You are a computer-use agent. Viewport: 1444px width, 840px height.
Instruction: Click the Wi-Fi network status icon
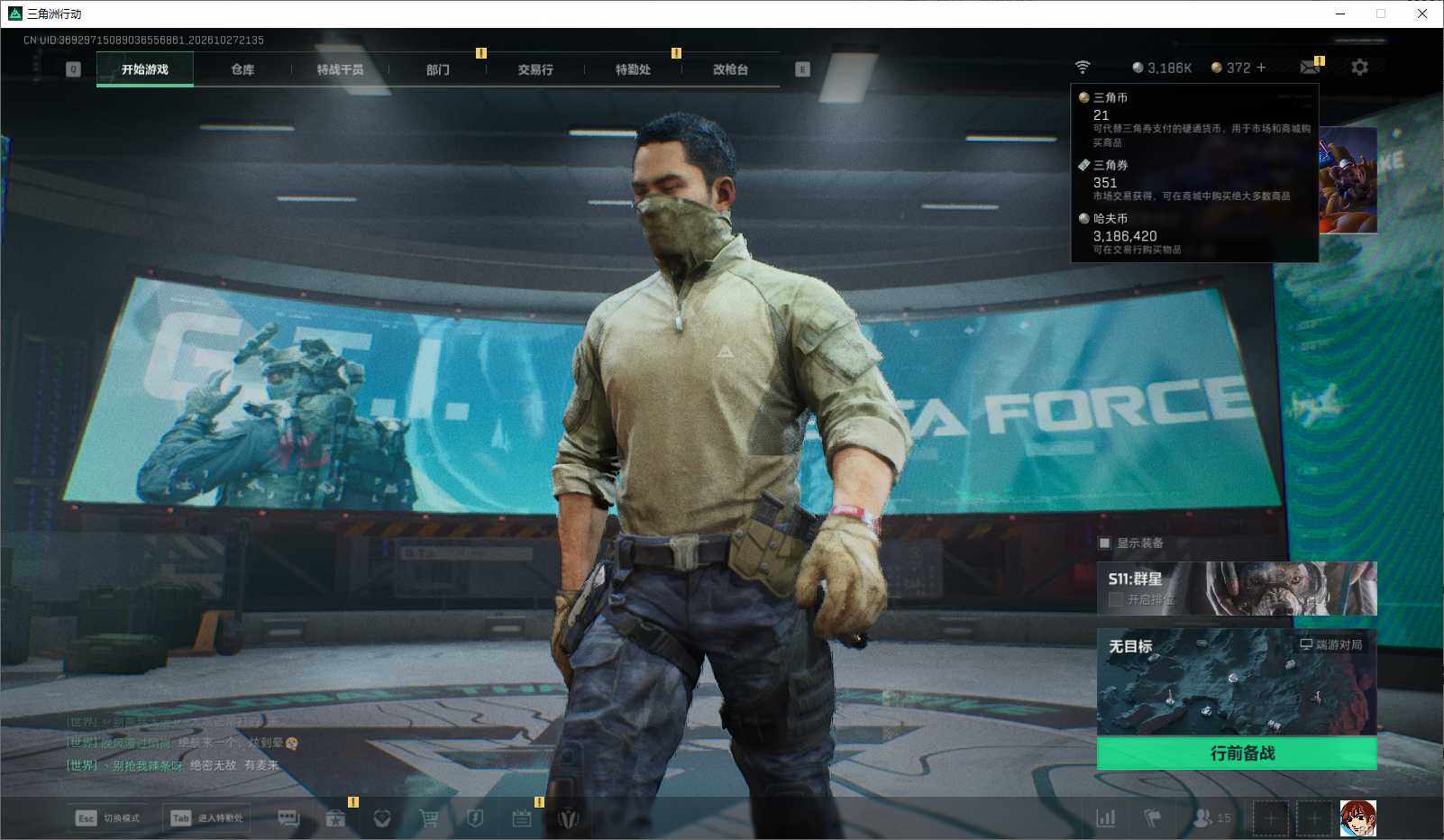click(1083, 68)
